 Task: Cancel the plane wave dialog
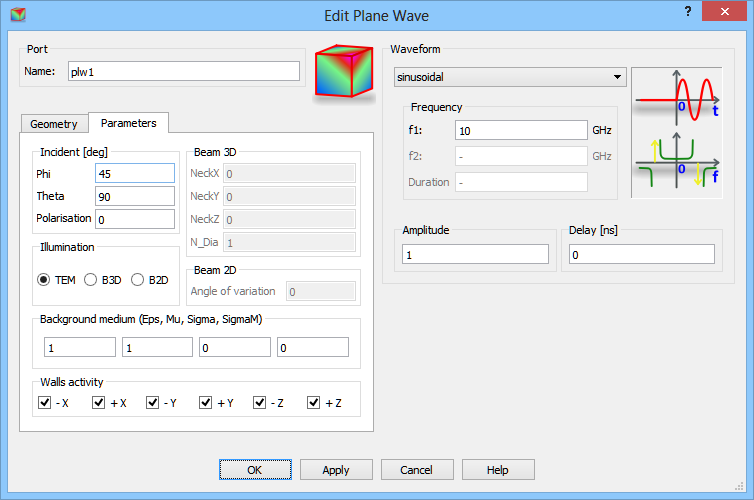[x=416, y=470]
